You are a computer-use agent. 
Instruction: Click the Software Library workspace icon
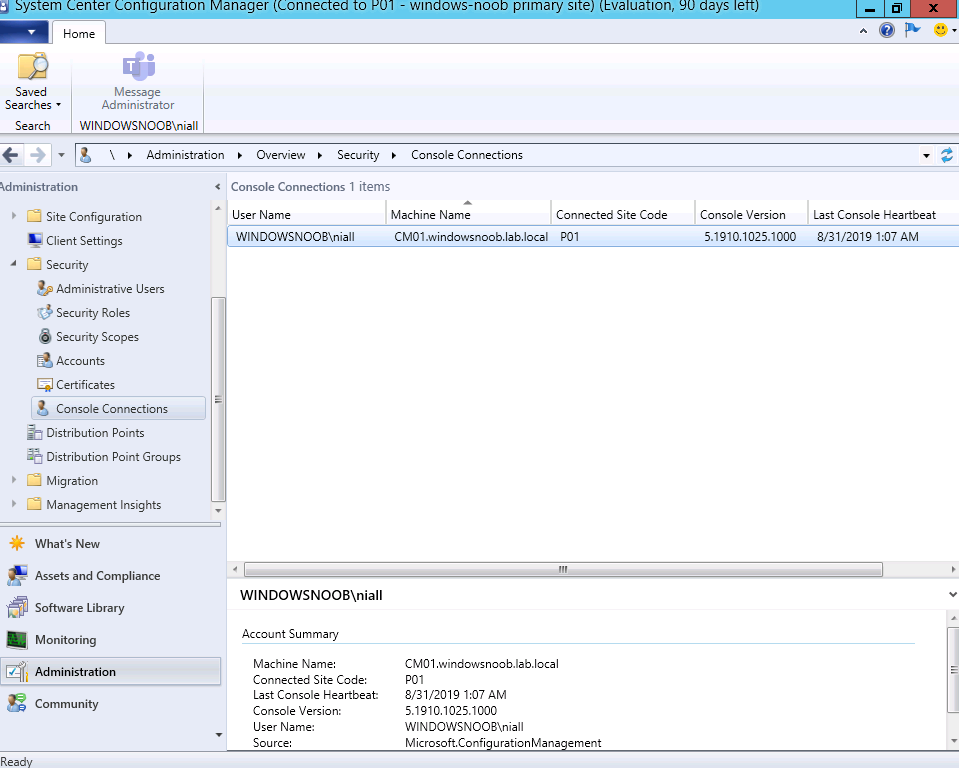pos(17,607)
